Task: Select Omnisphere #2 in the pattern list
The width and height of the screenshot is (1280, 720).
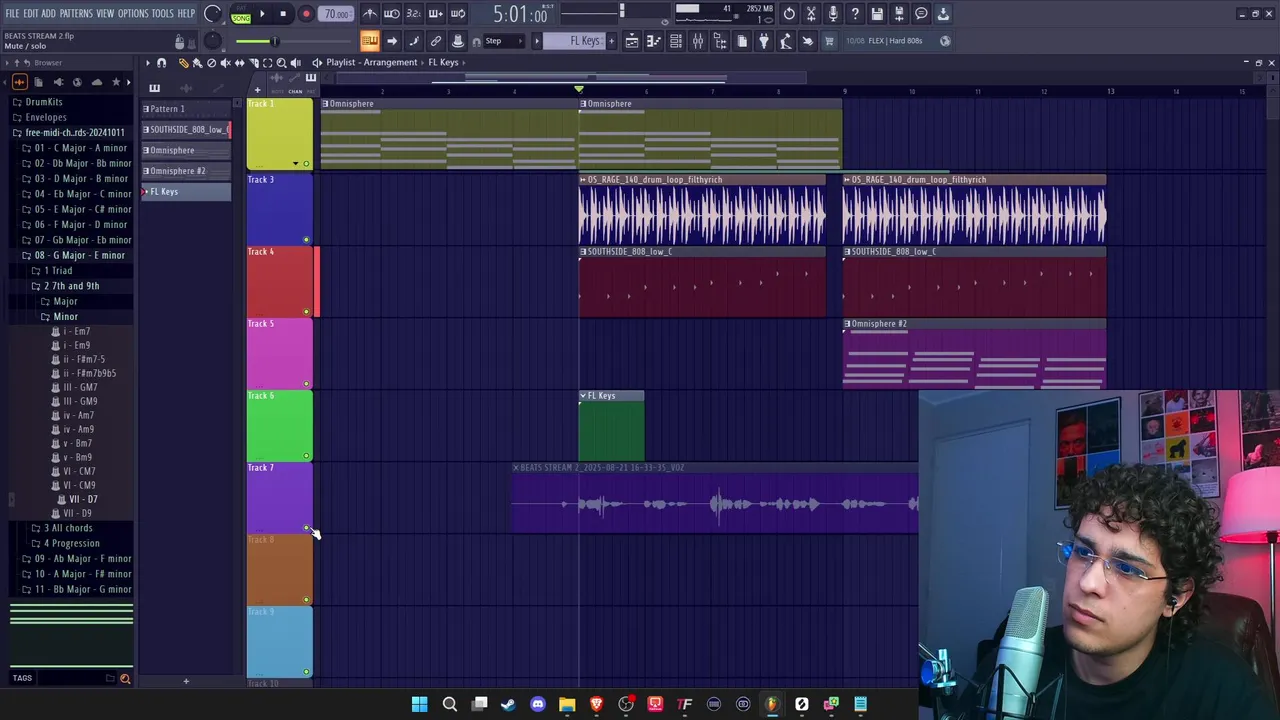Action: coord(186,171)
